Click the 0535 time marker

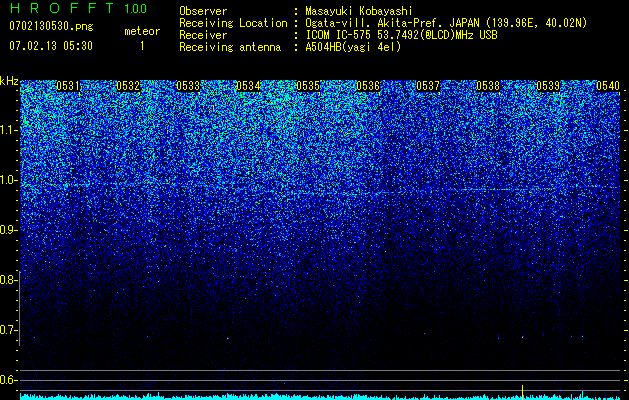pyautogui.click(x=308, y=86)
